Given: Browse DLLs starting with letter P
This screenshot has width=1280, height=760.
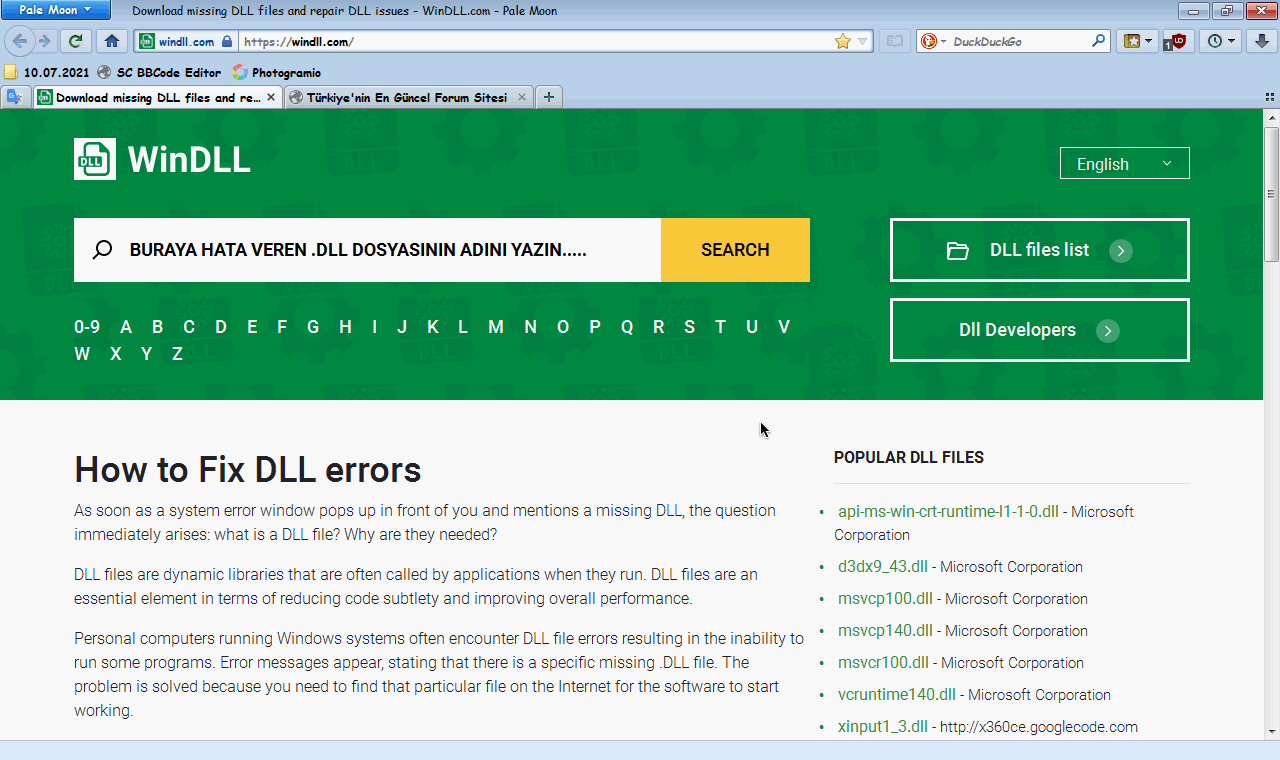Looking at the screenshot, I should pyautogui.click(x=595, y=327).
